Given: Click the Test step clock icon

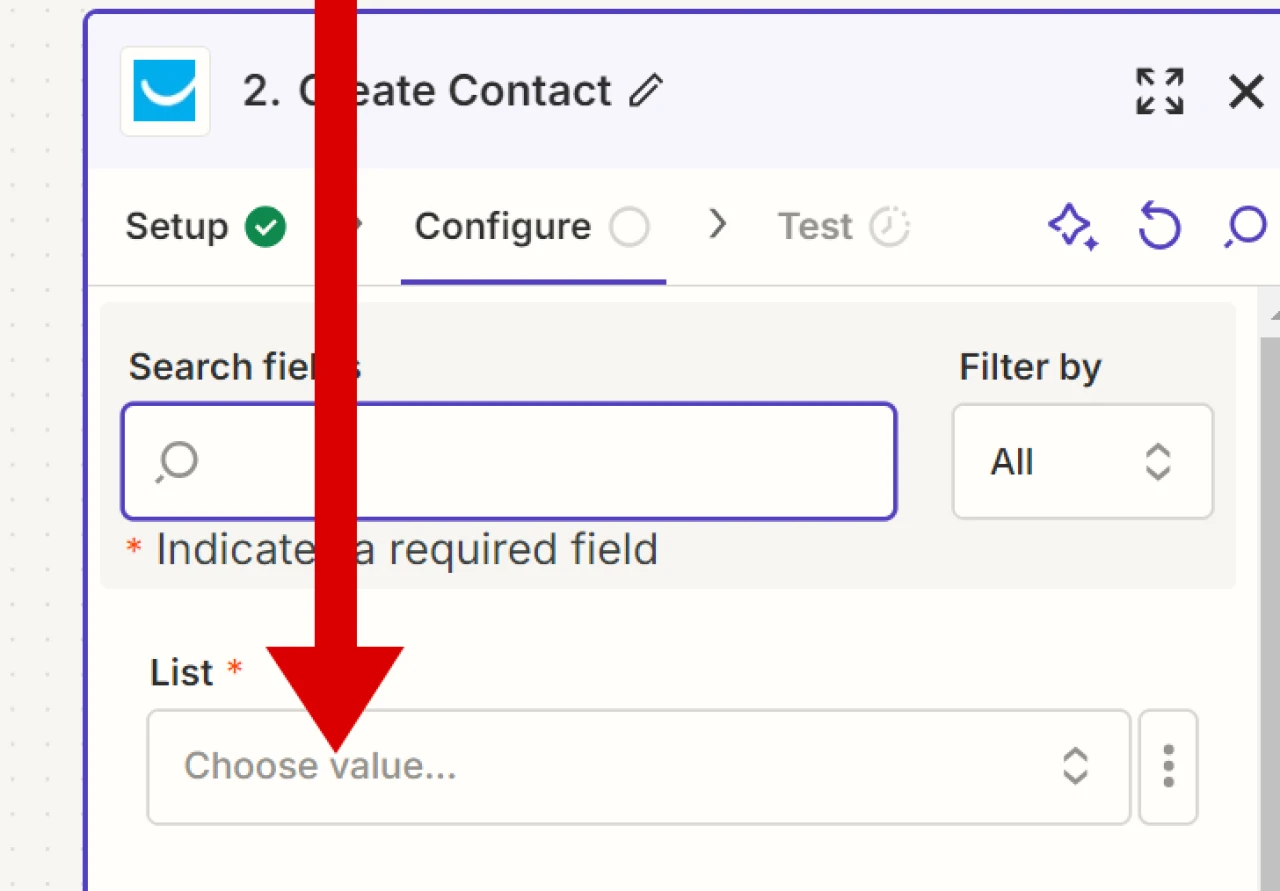Looking at the screenshot, I should [889, 227].
